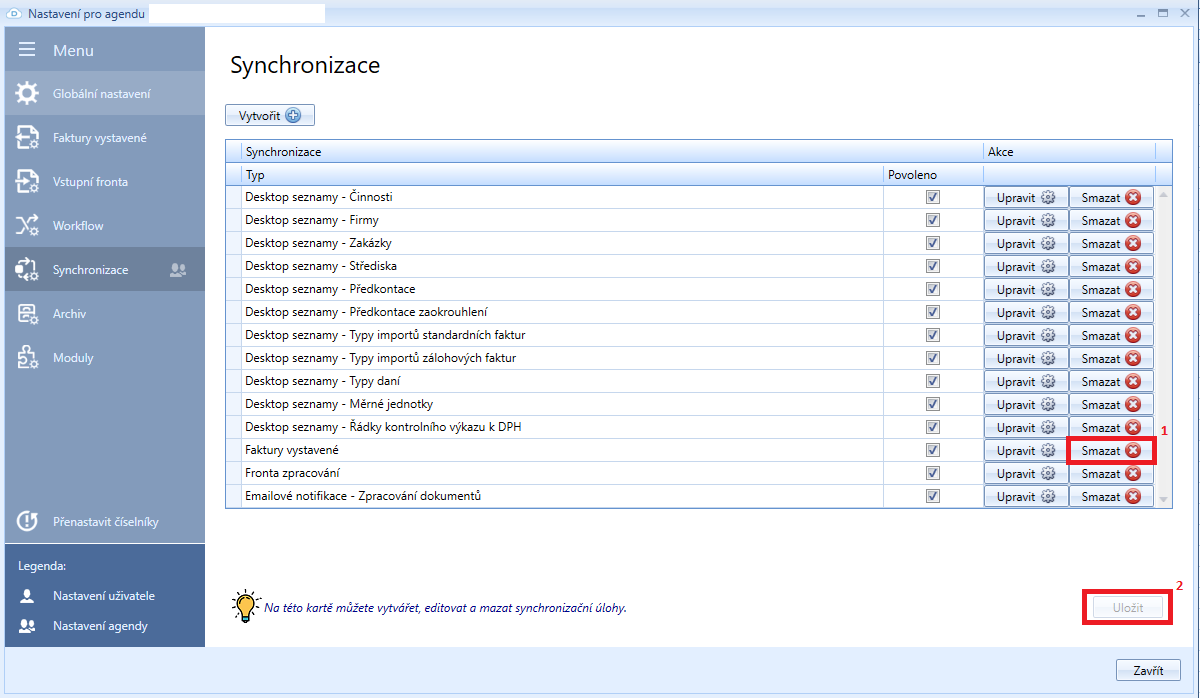Screen dimensions: 1200x698
Task: Click the hamburger Menu icon
Action: 27,50
